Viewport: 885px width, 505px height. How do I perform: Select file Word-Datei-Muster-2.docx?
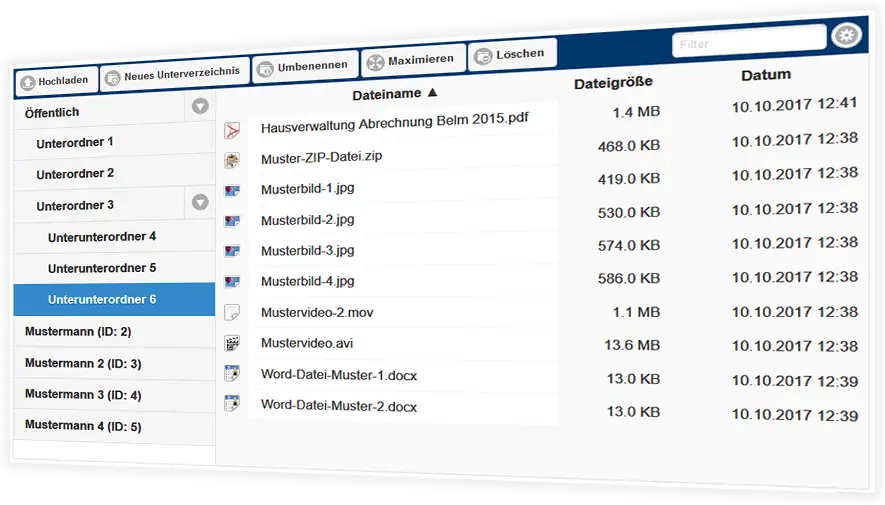pos(339,406)
